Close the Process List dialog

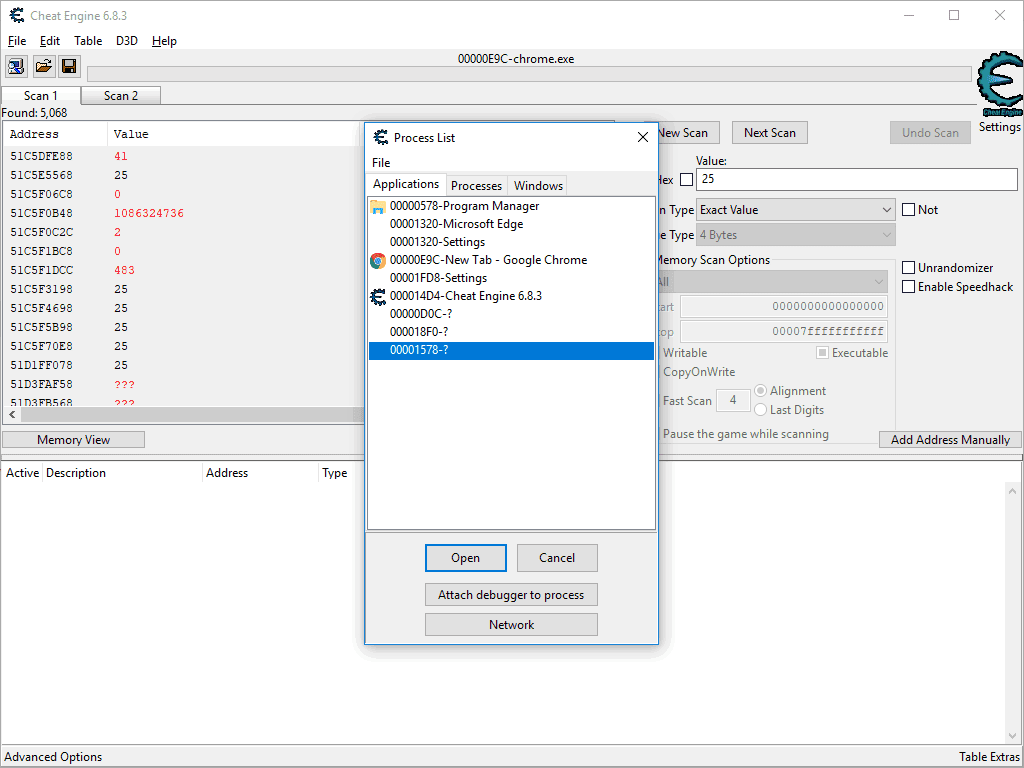click(643, 137)
